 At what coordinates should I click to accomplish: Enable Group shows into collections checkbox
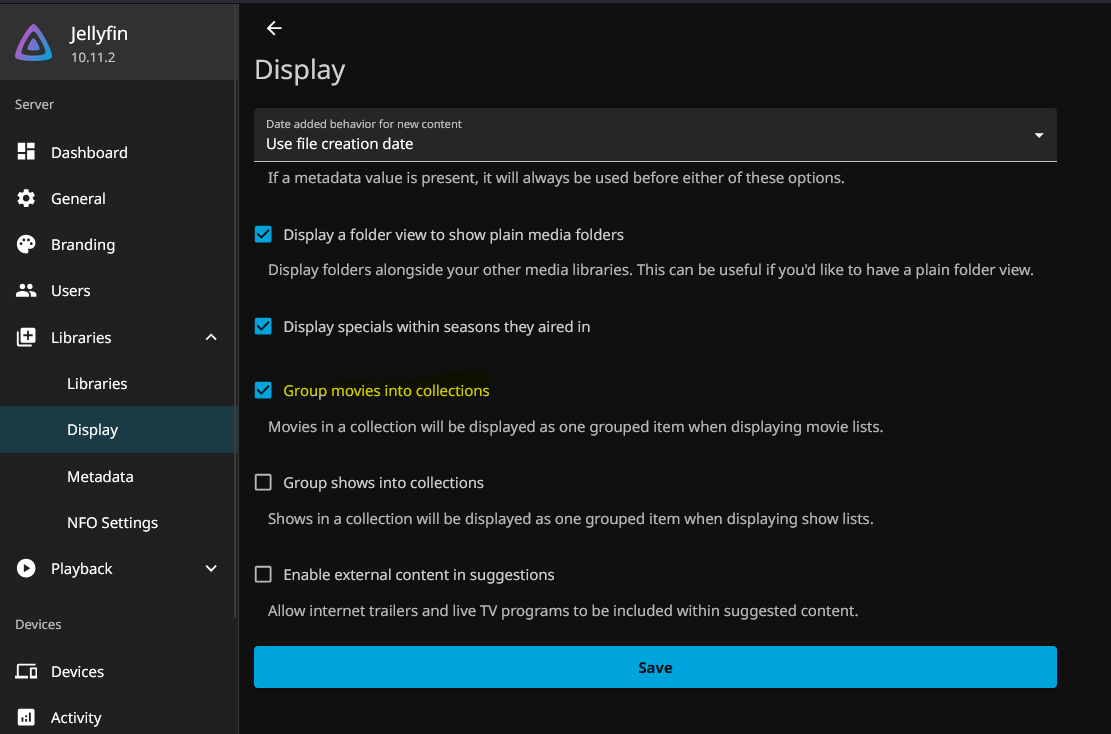pos(263,483)
